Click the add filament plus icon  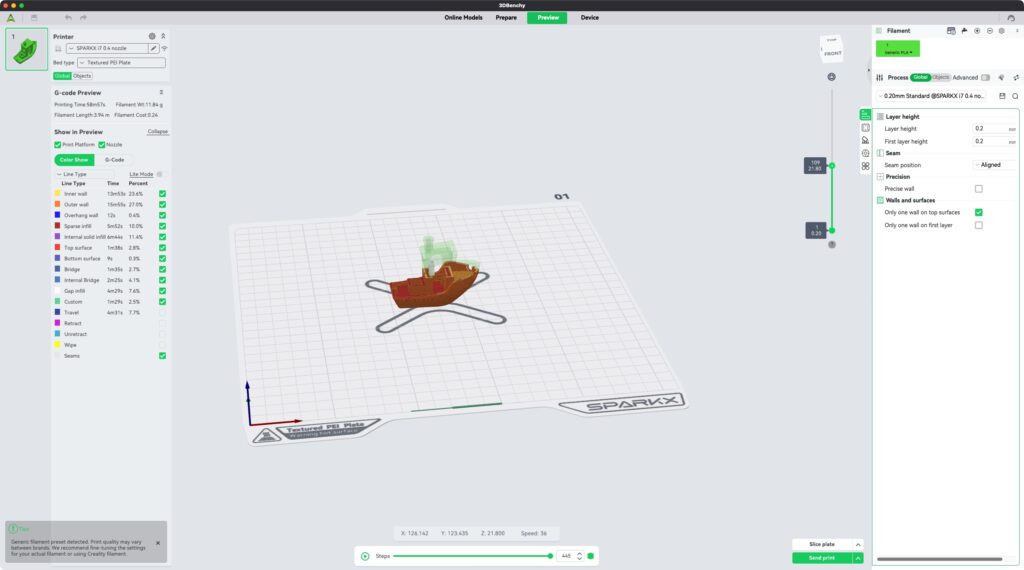click(x=977, y=31)
